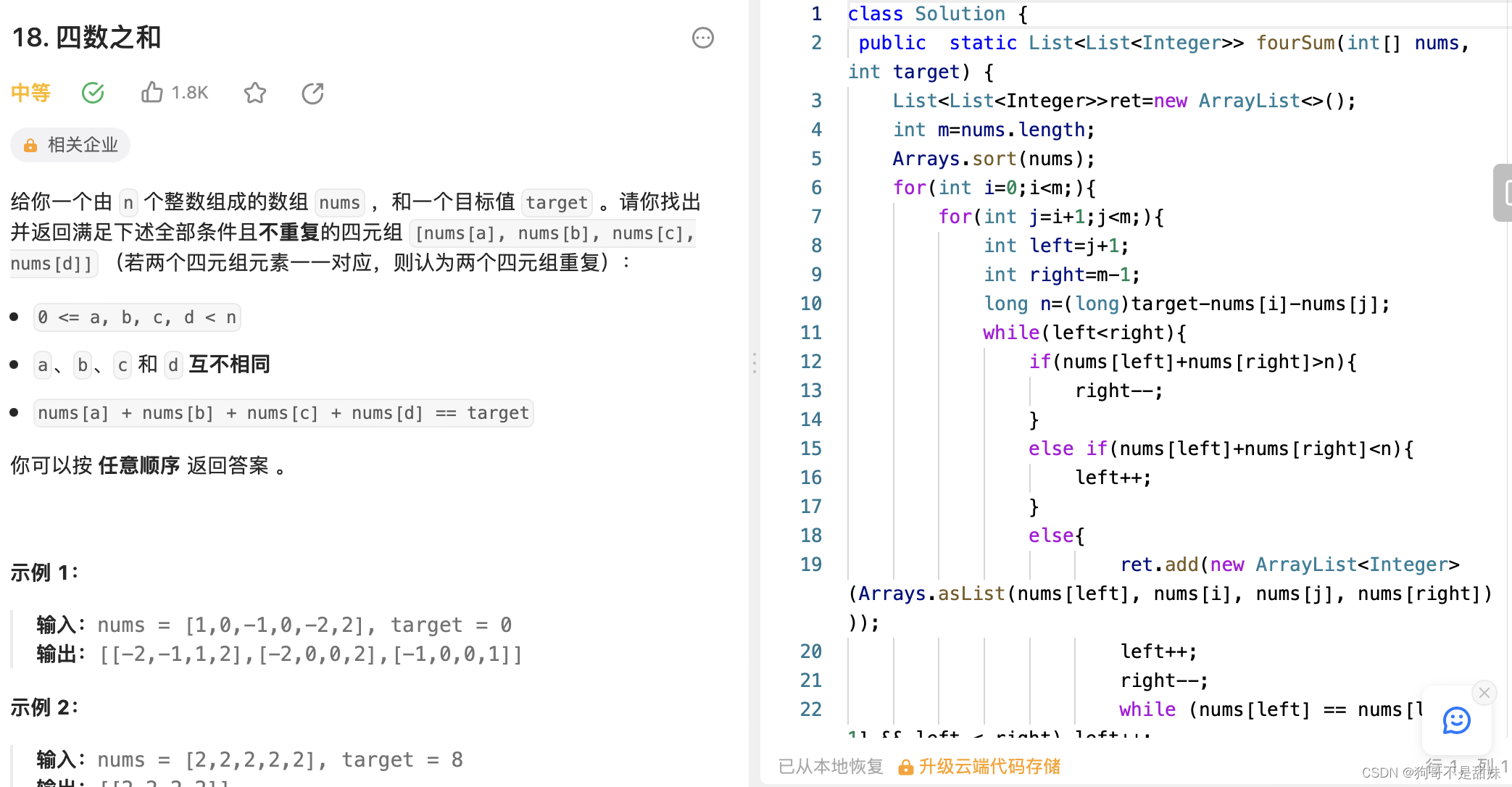This screenshot has height=787, width=1512.
Task: Click the 任意顺序 bold text
Action: click(138, 465)
